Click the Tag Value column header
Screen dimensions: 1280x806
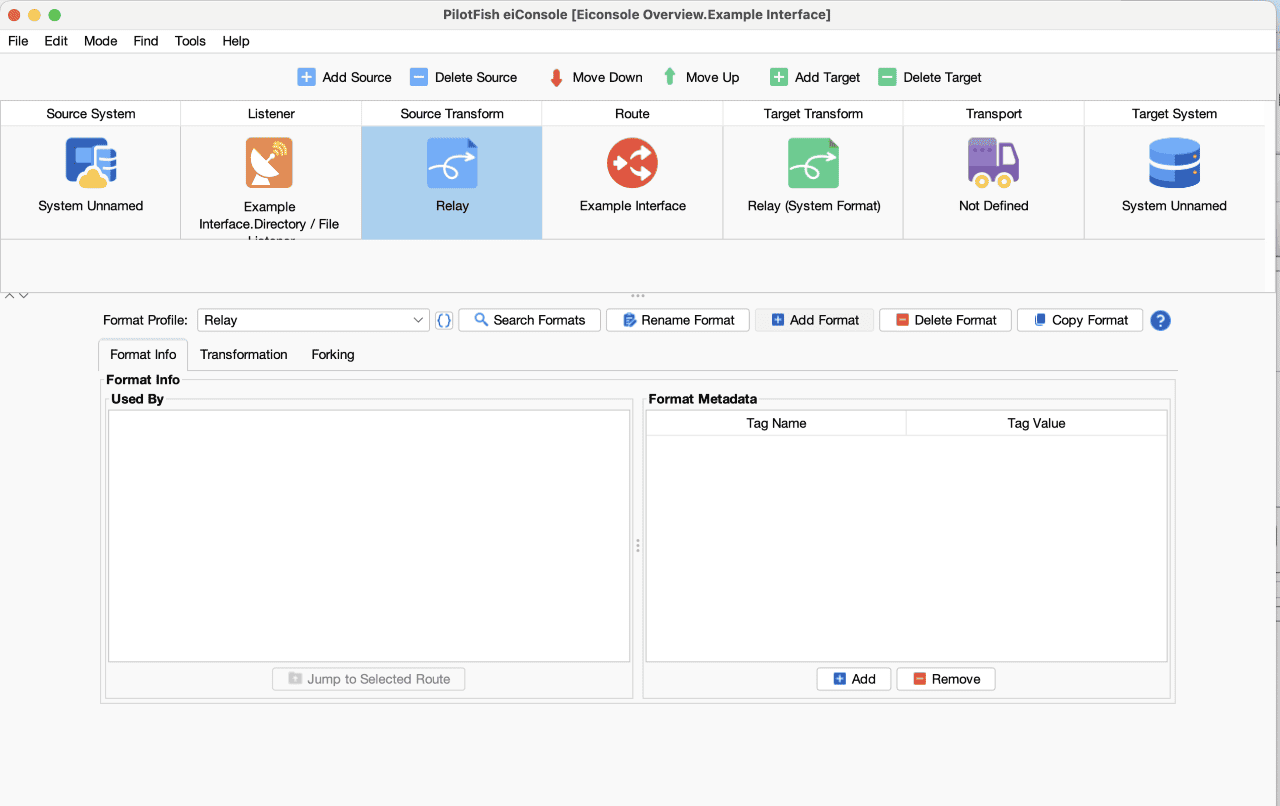(1036, 423)
